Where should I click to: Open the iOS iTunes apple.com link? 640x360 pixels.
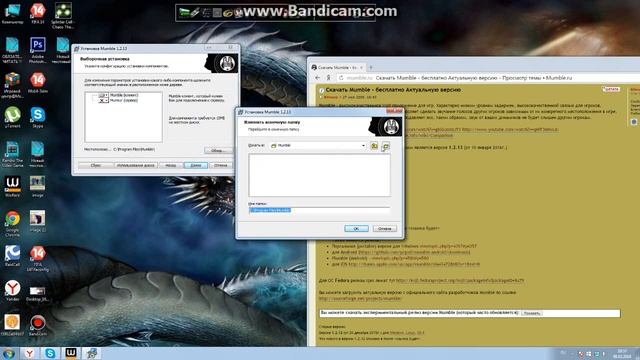click(414, 264)
